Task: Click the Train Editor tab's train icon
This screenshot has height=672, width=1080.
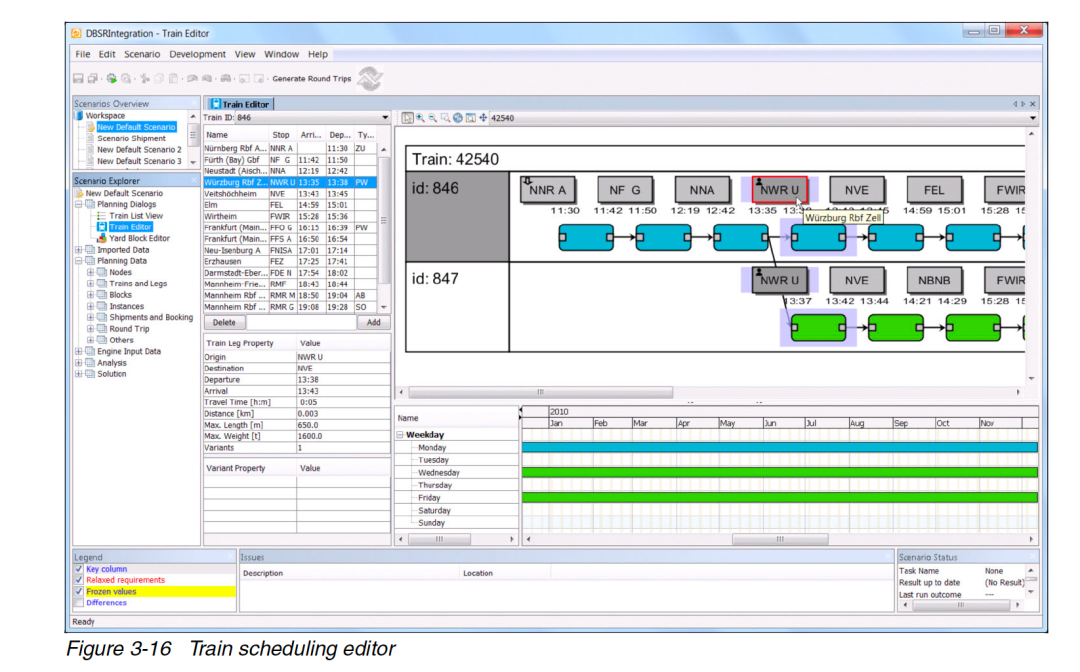Action: [x=216, y=104]
